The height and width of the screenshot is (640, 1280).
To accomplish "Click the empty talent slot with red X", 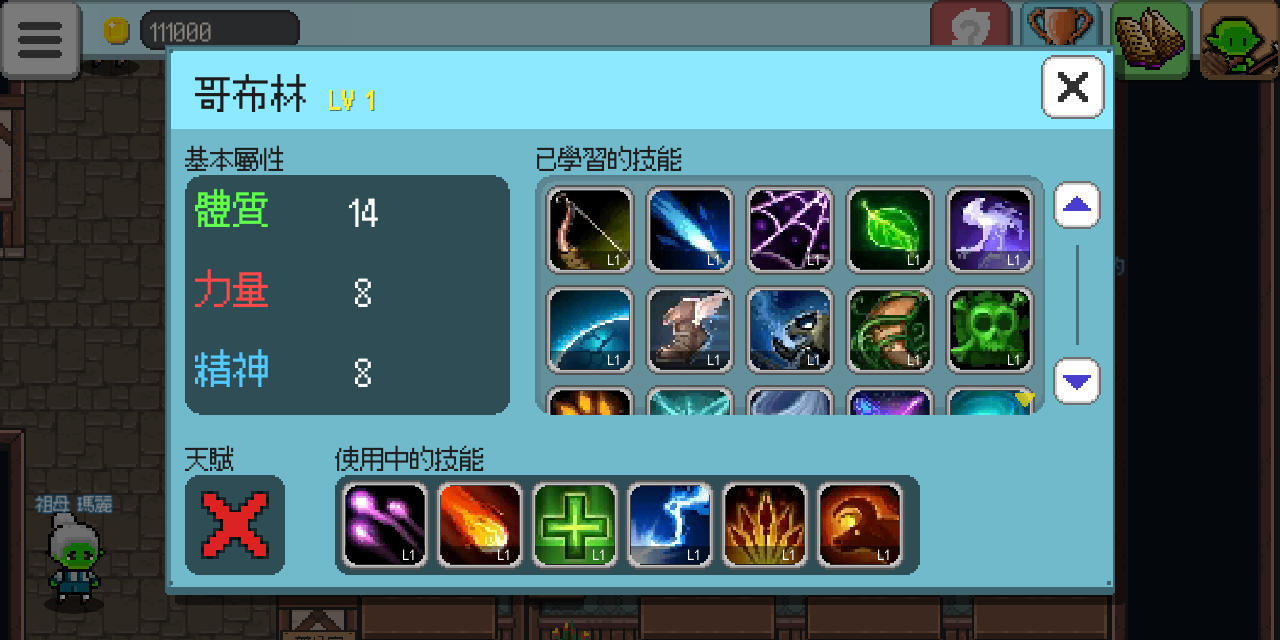I will [235, 525].
